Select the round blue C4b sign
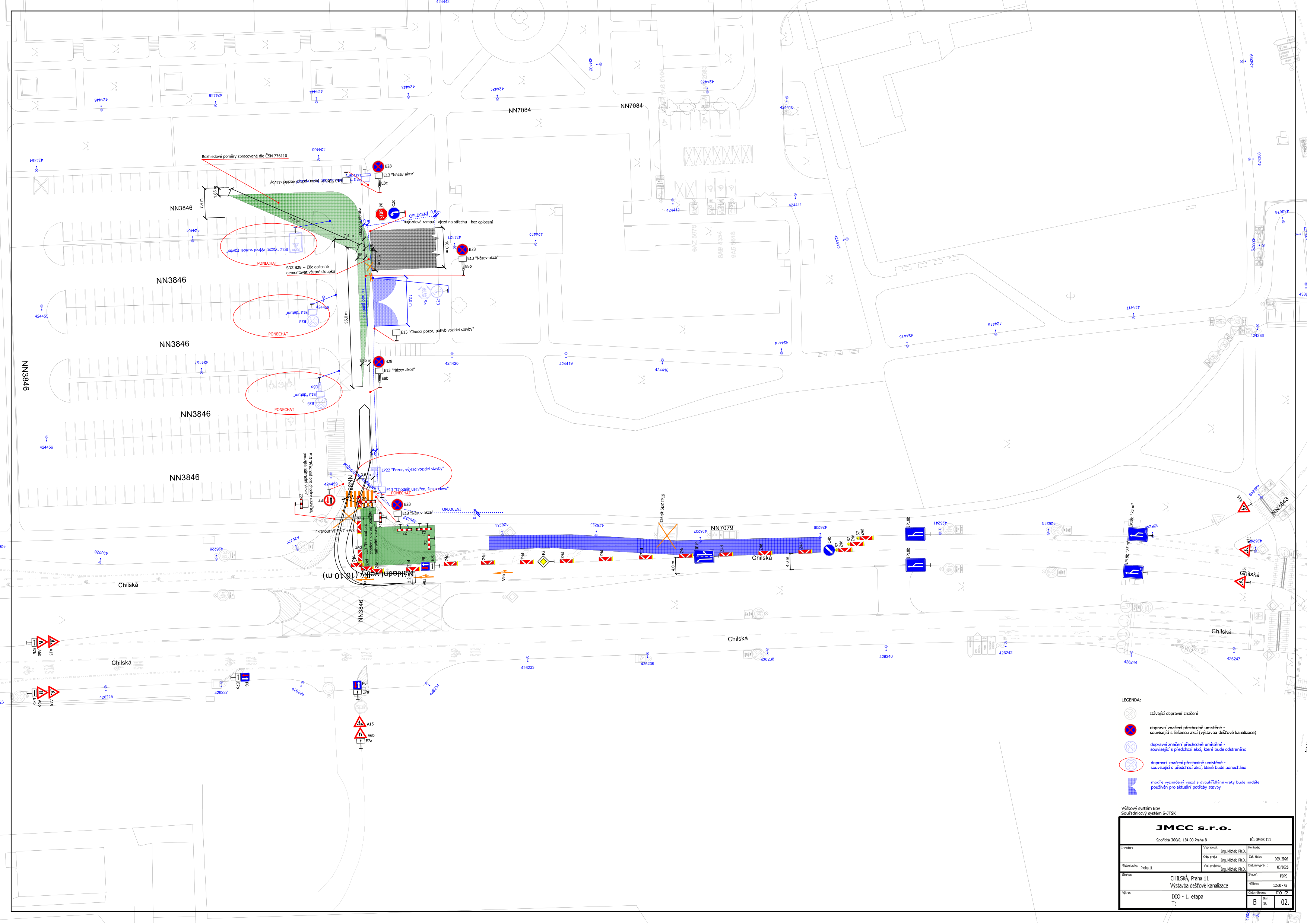The width and height of the screenshot is (1307, 924). click(829, 550)
